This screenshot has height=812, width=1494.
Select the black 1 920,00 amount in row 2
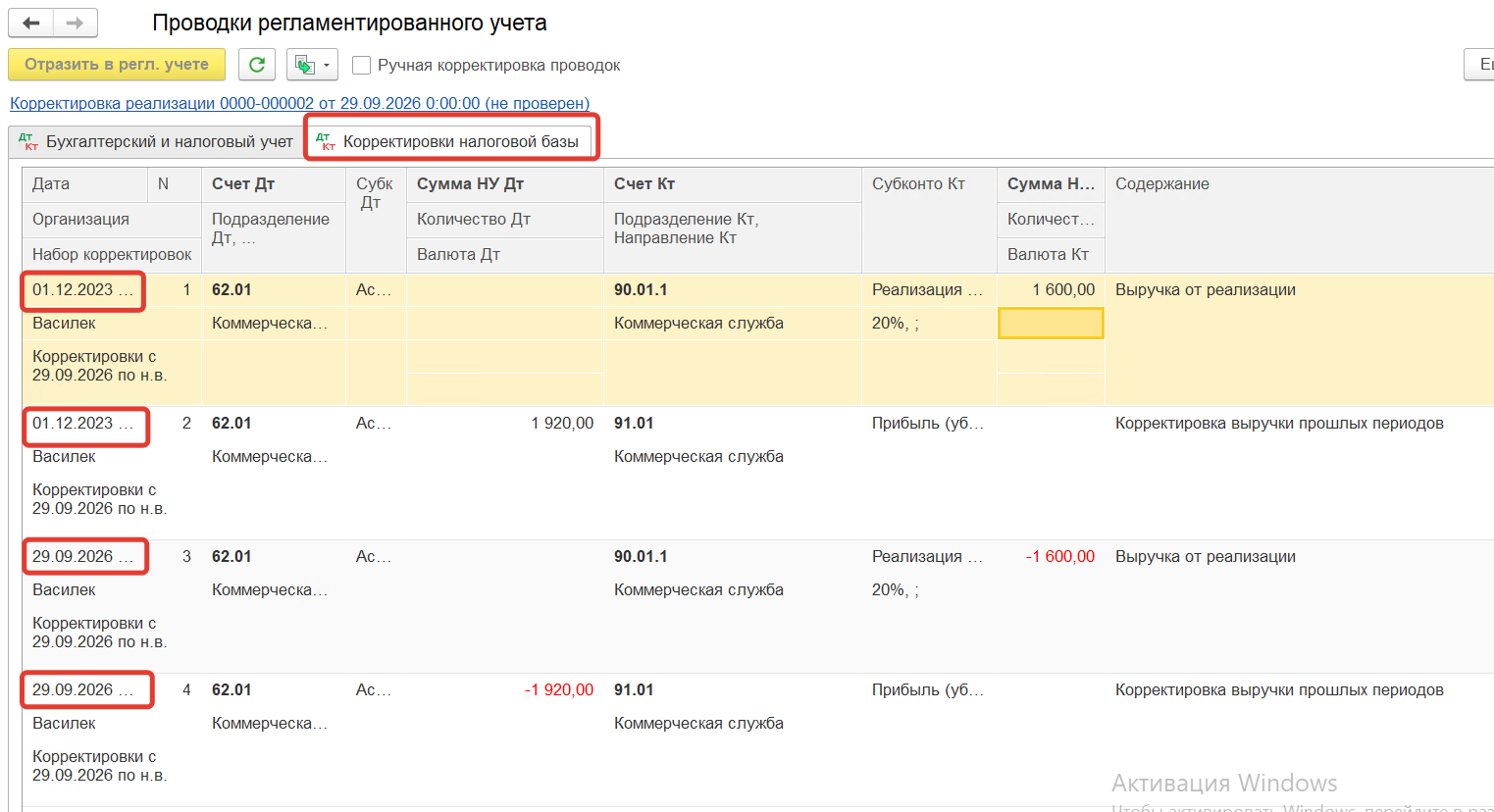pos(563,423)
